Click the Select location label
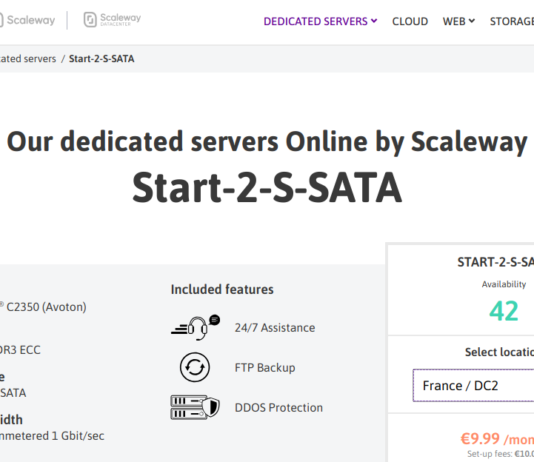Viewport: 534px width, 462px height. point(499,352)
